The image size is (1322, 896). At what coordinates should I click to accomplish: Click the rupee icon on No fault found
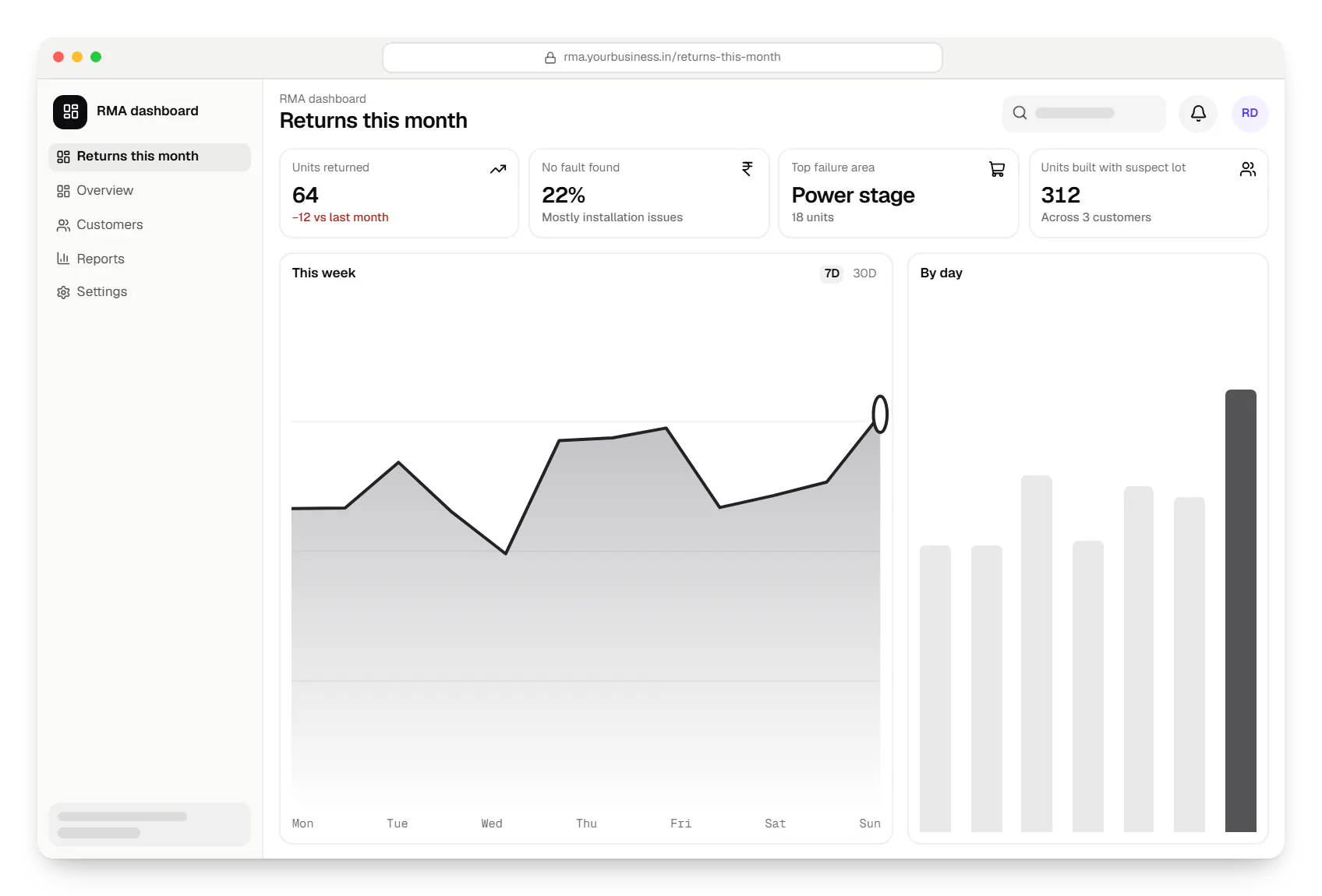tap(748, 169)
